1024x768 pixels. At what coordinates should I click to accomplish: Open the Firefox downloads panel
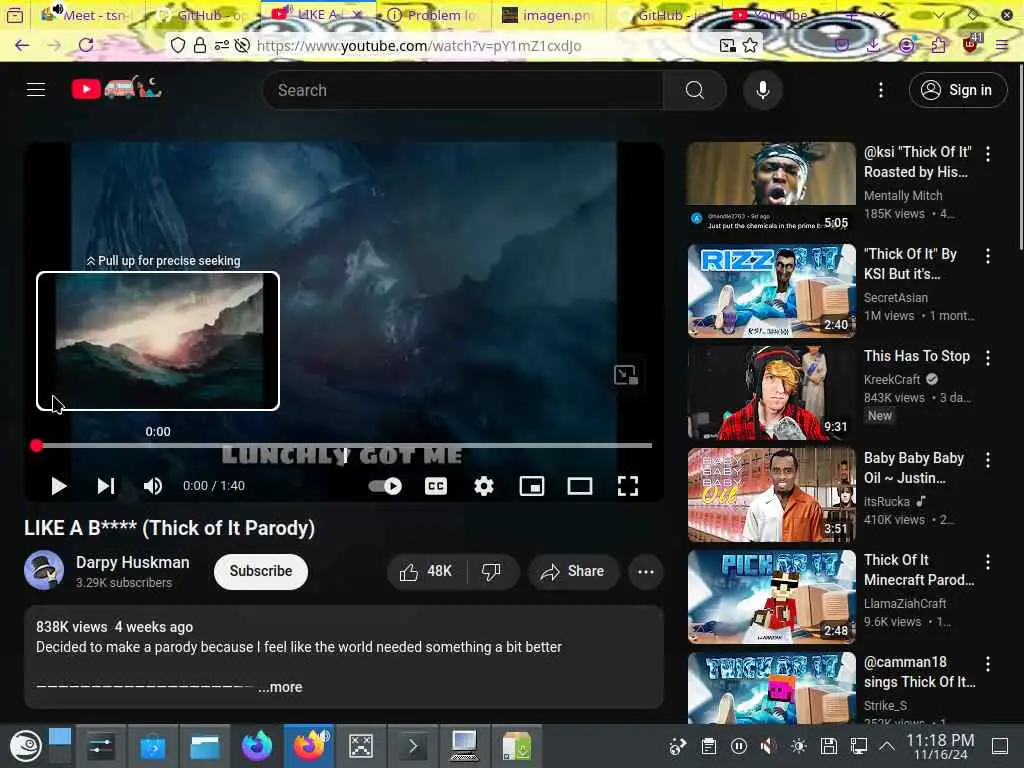(873, 45)
